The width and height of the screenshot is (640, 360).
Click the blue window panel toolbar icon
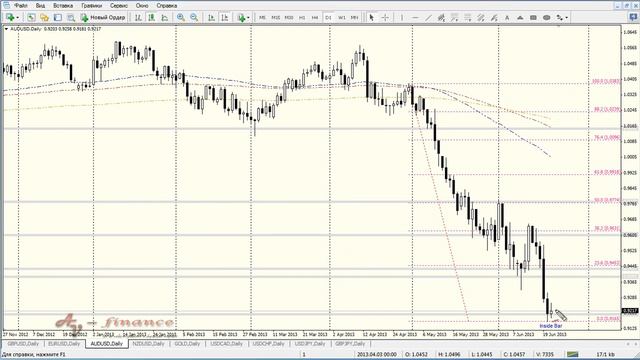click(58, 18)
